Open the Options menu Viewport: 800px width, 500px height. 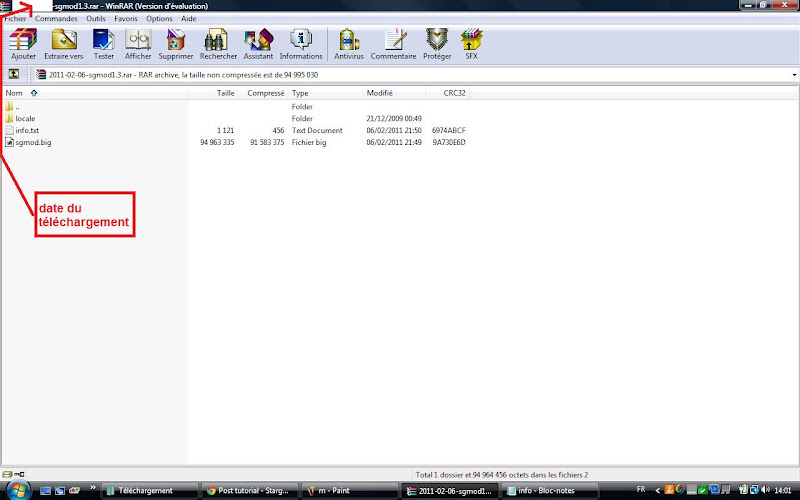coord(159,18)
